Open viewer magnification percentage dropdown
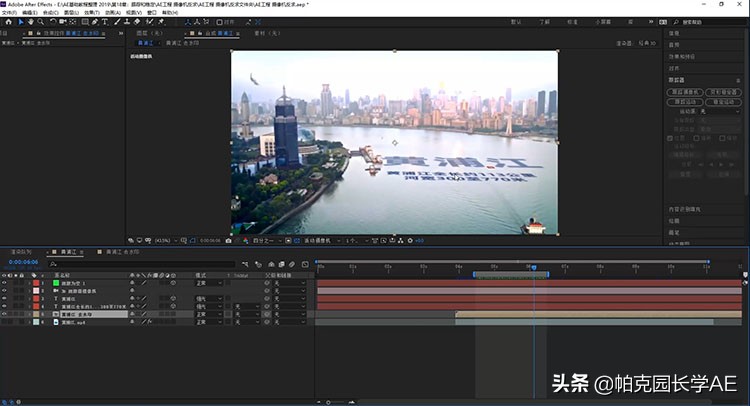The height and width of the screenshot is (406, 750). pos(166,241)
